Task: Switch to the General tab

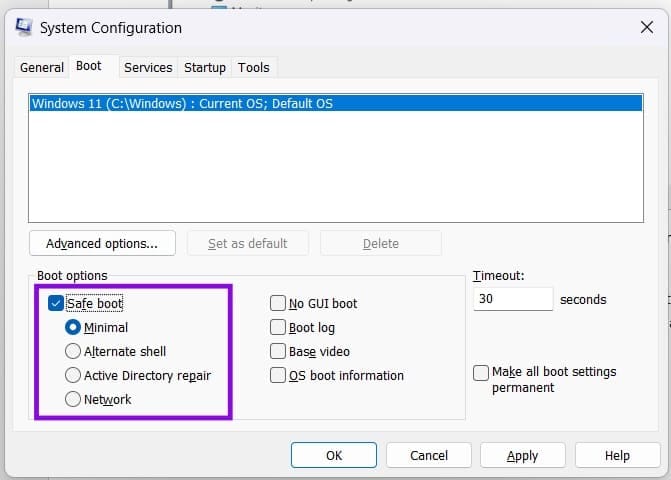Action: pyautogui.click(x=42, y=67)
